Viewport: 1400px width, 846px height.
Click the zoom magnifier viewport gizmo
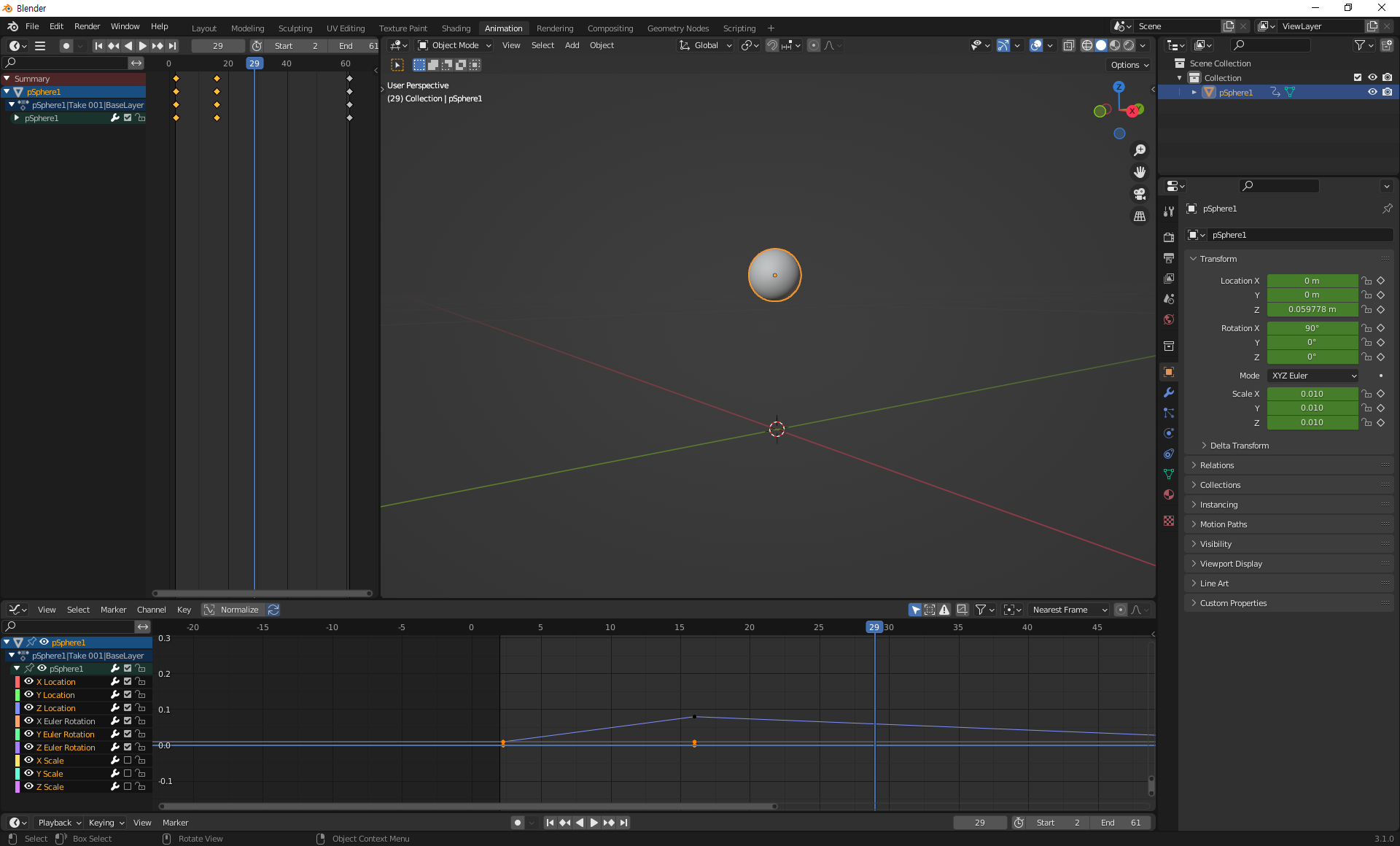[x=1139, y=150]
